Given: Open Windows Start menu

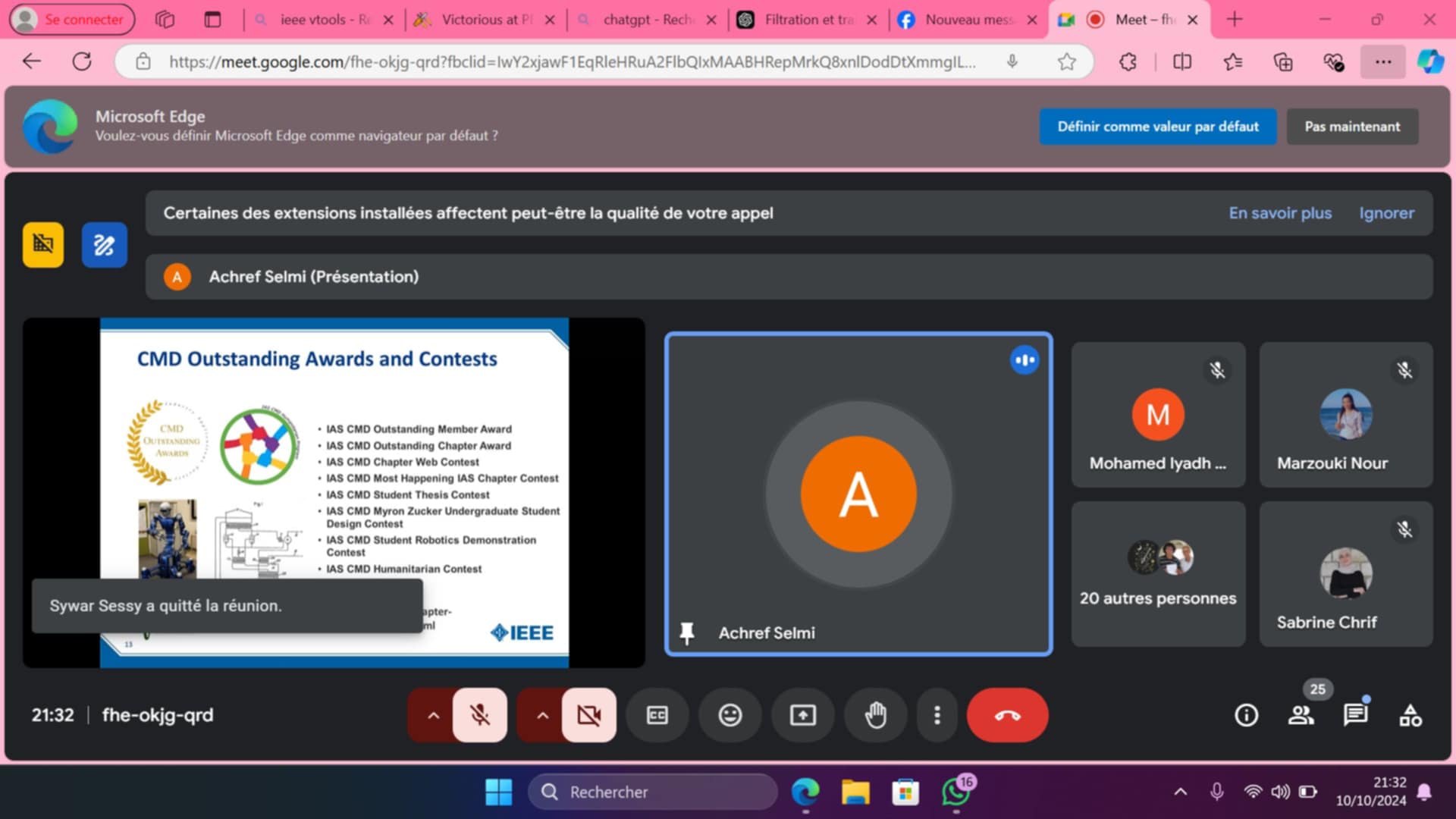Looking at the screenshot, I should (x=498, y=792).
